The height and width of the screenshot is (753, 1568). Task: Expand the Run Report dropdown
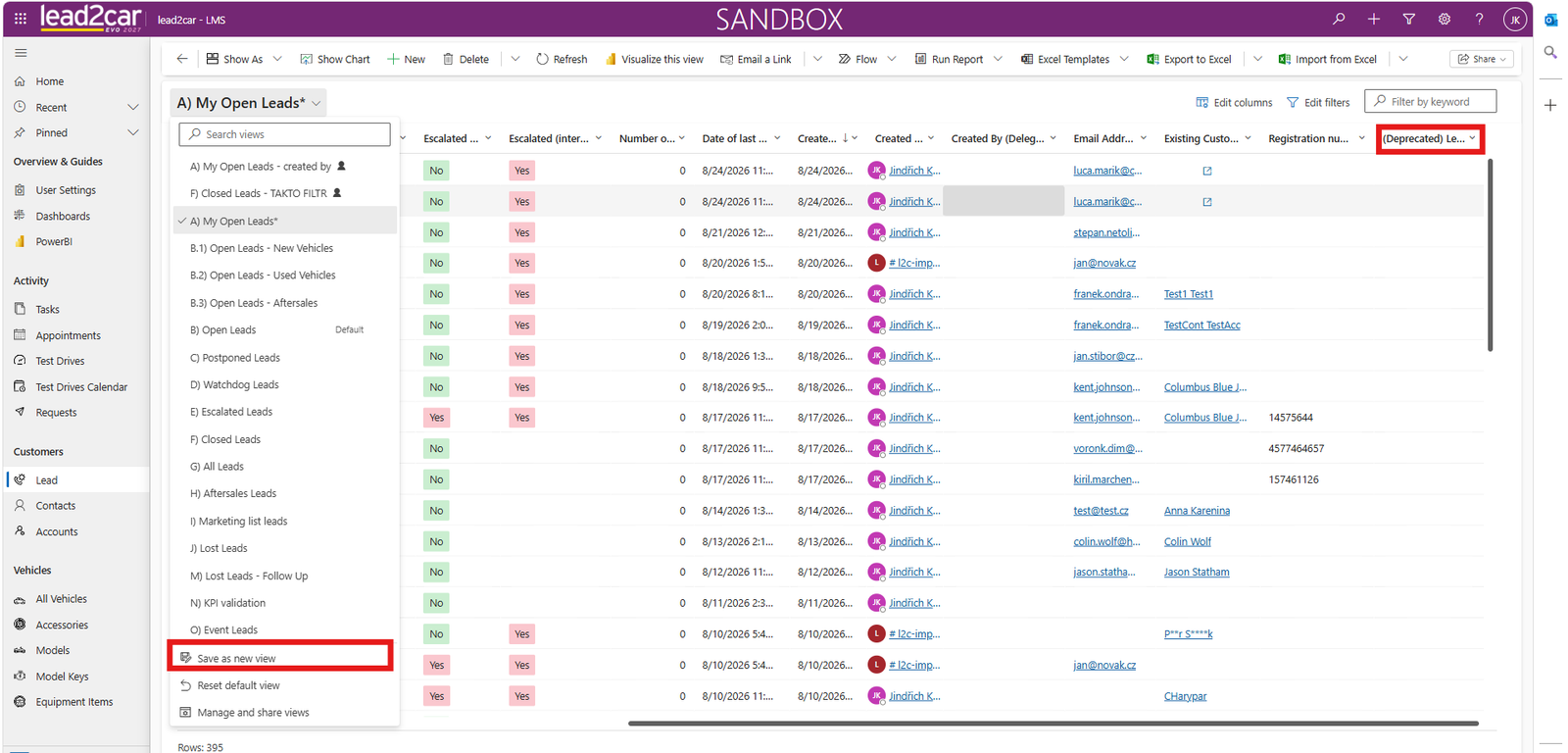998,59
